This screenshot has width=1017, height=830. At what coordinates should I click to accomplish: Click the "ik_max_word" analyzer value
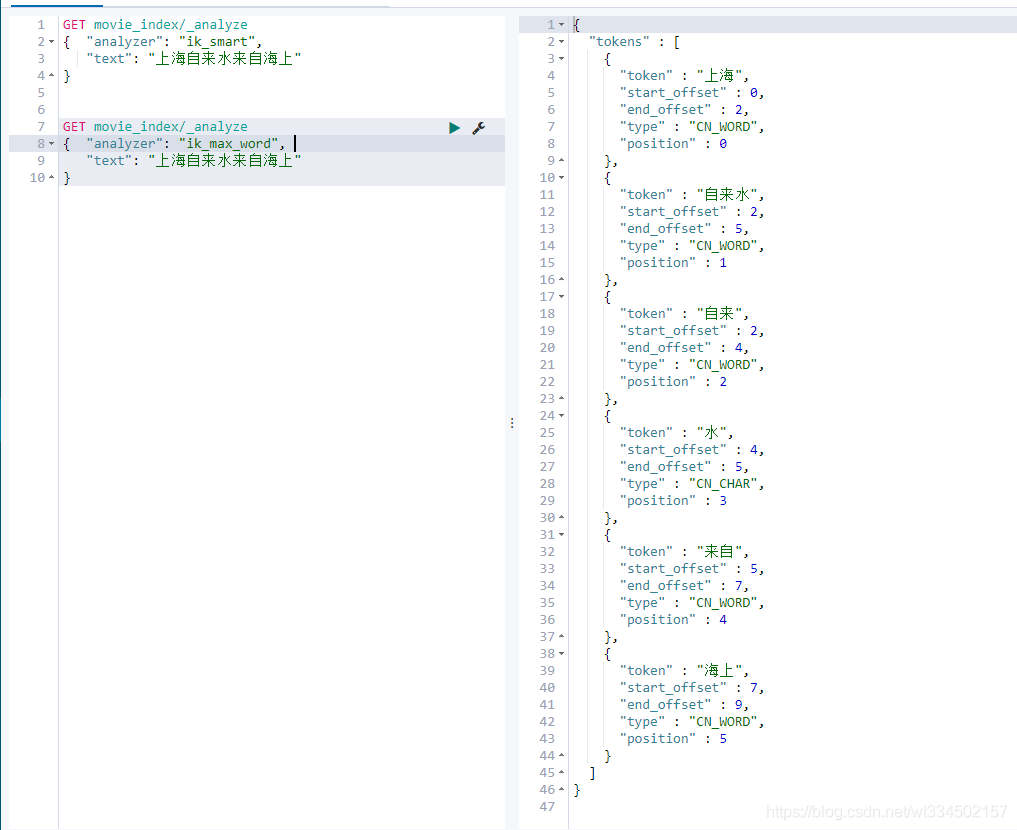pos(228,144)
